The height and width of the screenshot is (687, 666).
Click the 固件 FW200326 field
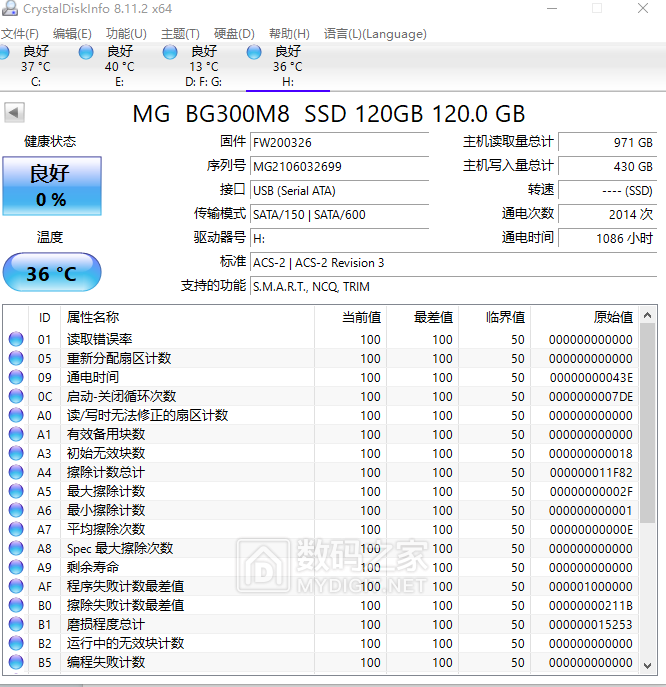[x=339, y=142]
